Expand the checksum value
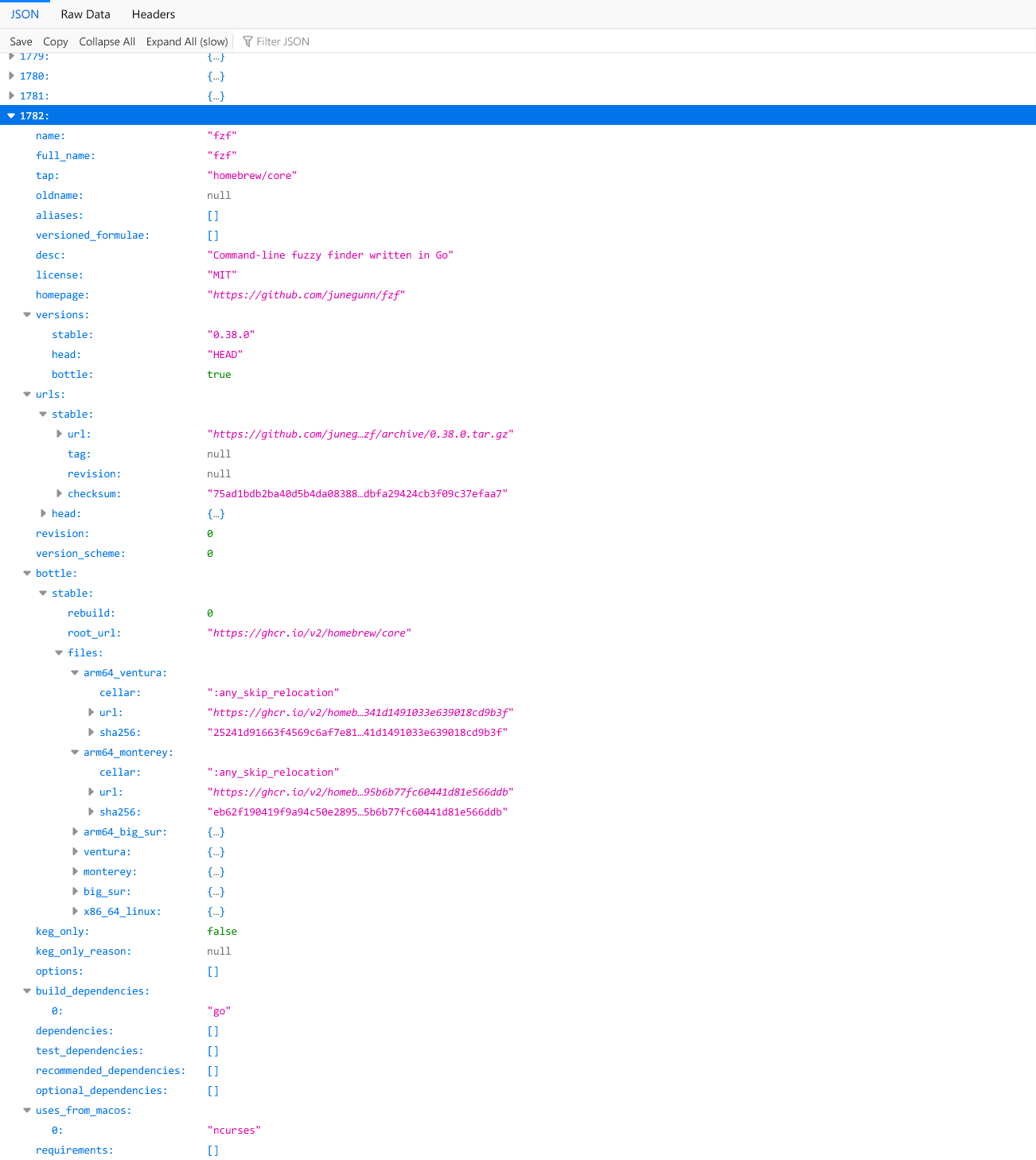The height and width of the screenshot is (1160, 1036). (x=59, y=493)
